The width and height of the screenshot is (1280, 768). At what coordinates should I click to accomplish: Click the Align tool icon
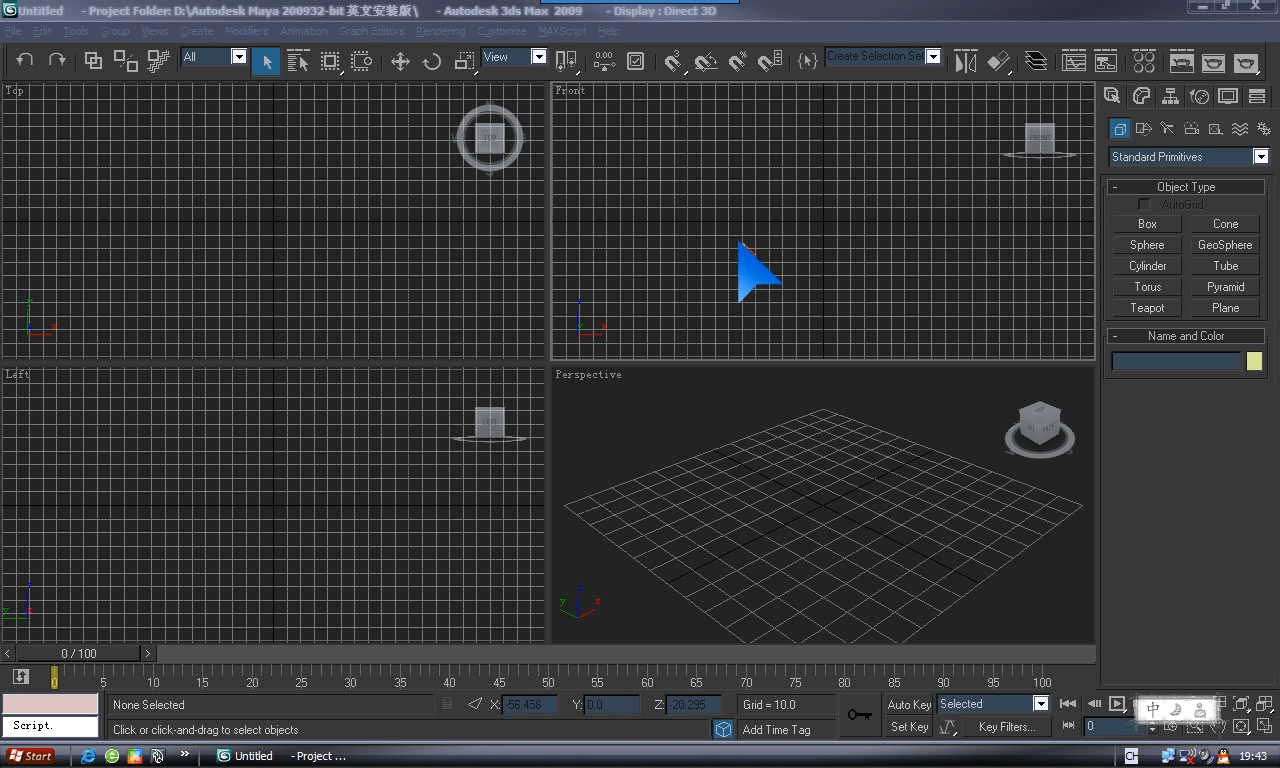(x=998, y=61)
